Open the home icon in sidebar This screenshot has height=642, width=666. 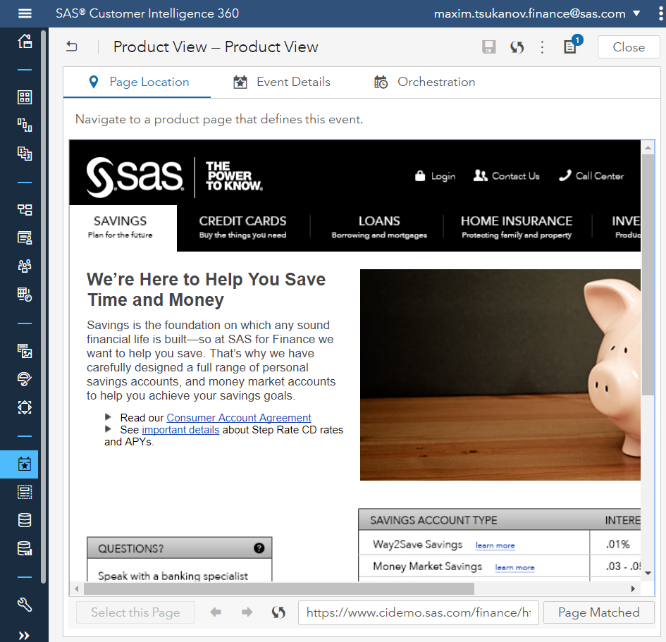25,41
